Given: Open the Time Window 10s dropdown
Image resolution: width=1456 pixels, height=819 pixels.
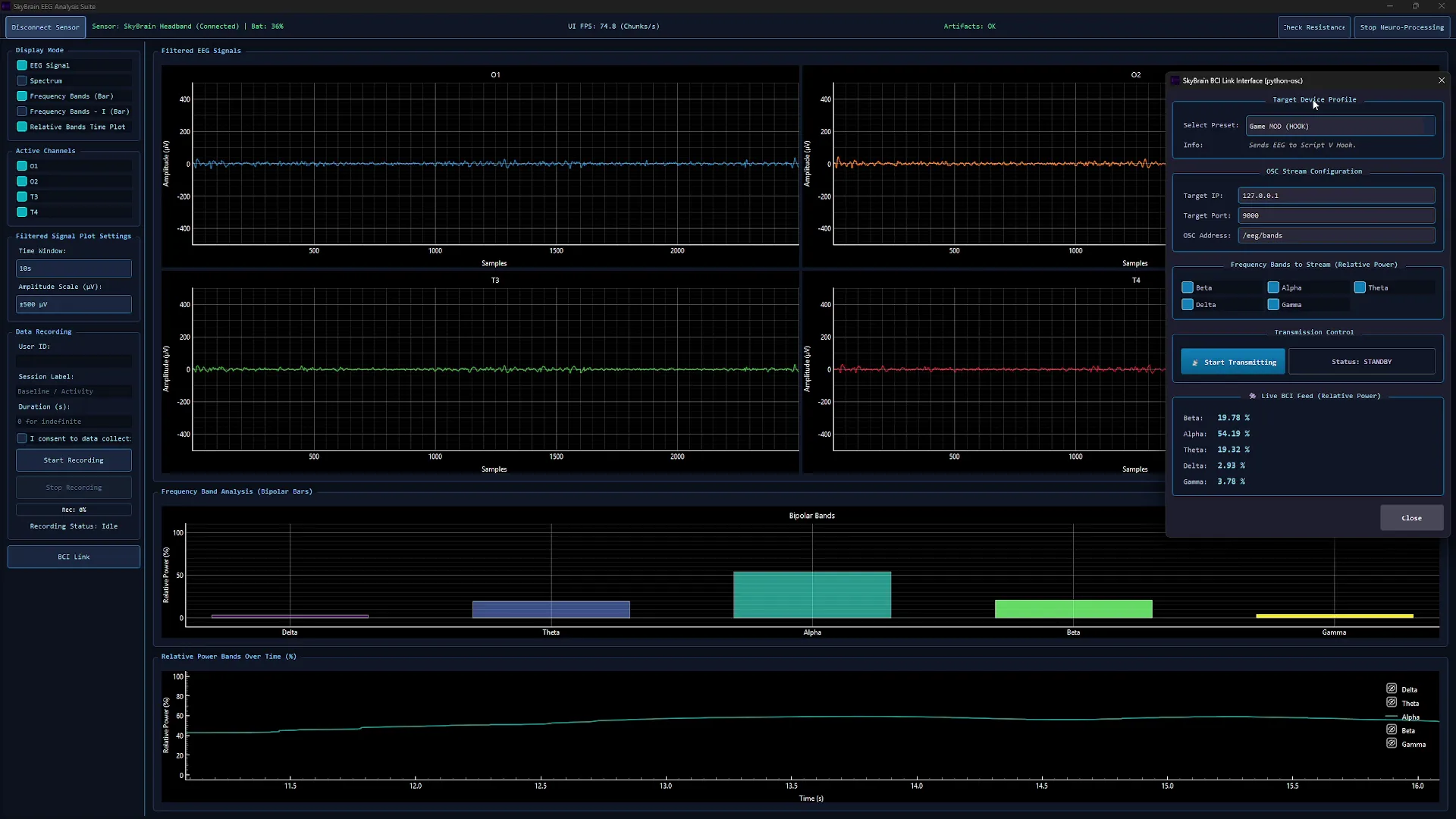Looking at the screenshot, I should [x=74, y=268].
